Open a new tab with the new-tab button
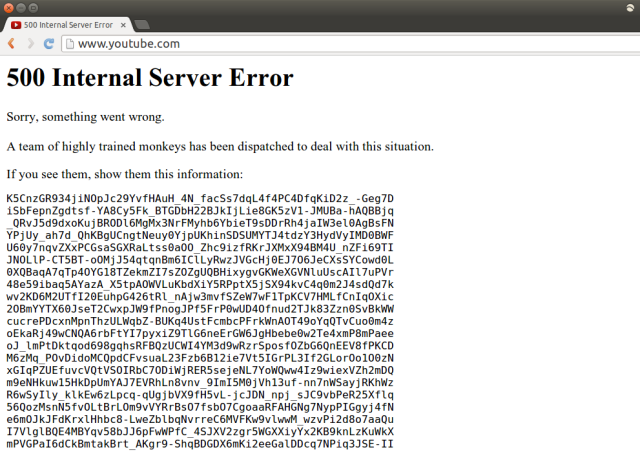 pyautogui.click(x=142, y=25)
